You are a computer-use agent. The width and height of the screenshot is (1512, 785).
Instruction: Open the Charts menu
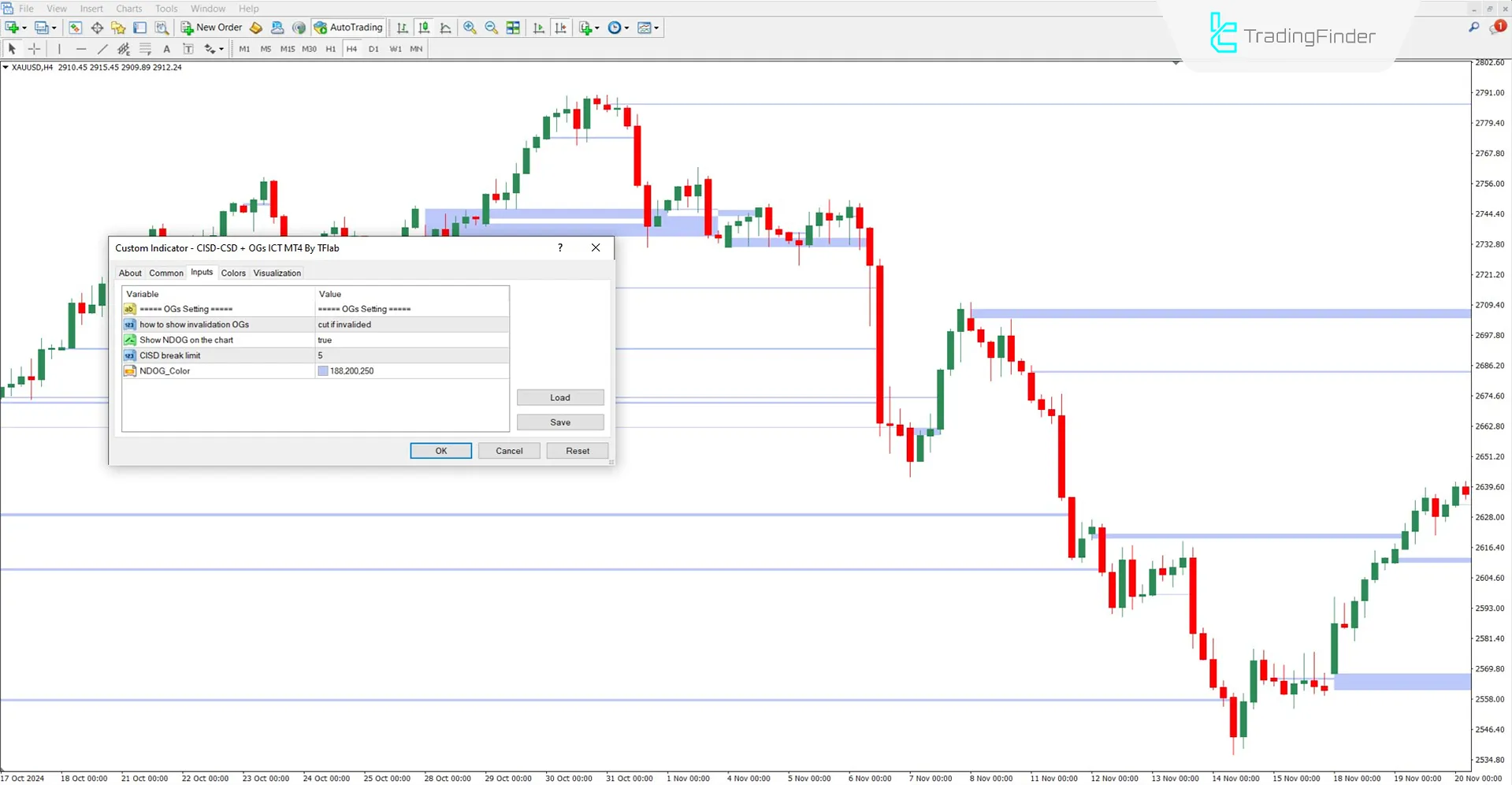tap(128, 9)
